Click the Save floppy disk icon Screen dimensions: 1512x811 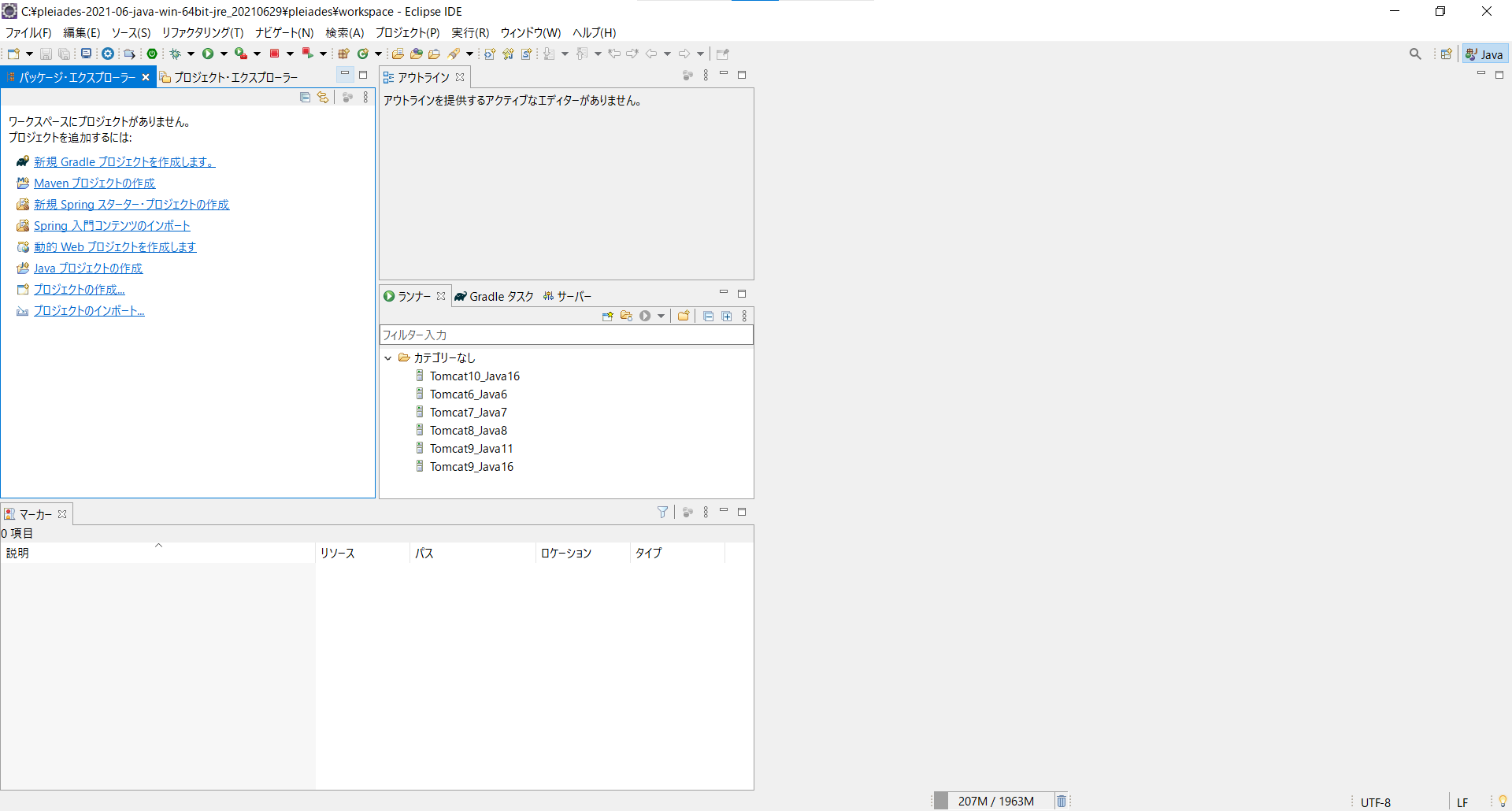pos(46,54)
